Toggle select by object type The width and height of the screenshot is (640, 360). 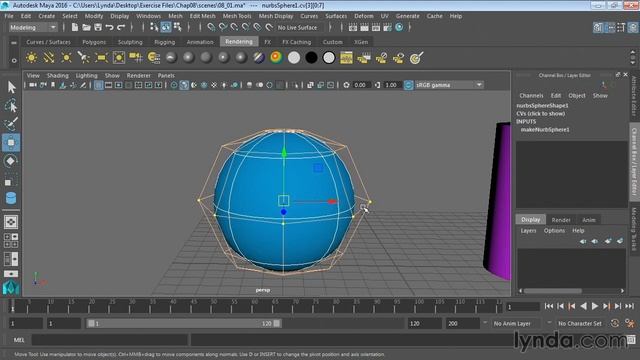[166, 27]
